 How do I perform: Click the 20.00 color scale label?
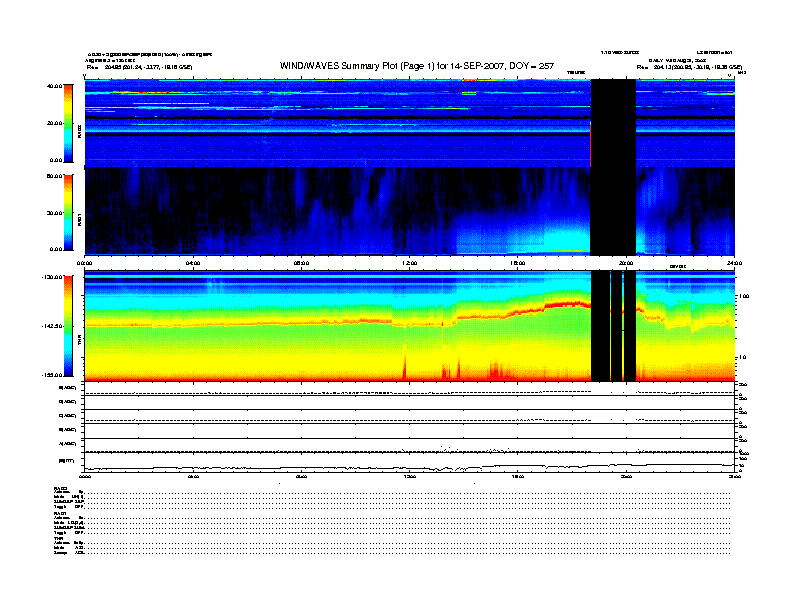[54, 123]
